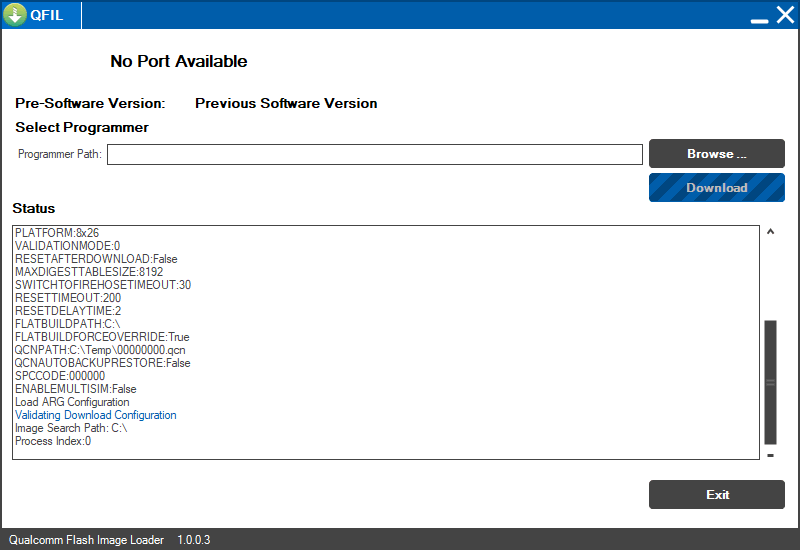Select the Validating Download Configuration log line
Viewport: 800px width, 550px height.
tap(95, 415)
